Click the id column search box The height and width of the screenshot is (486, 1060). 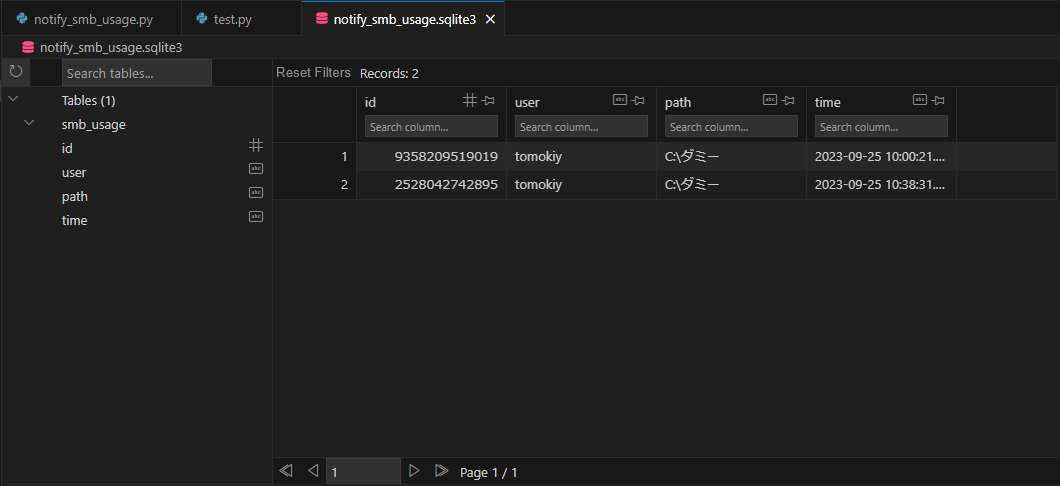coord(431,127)
